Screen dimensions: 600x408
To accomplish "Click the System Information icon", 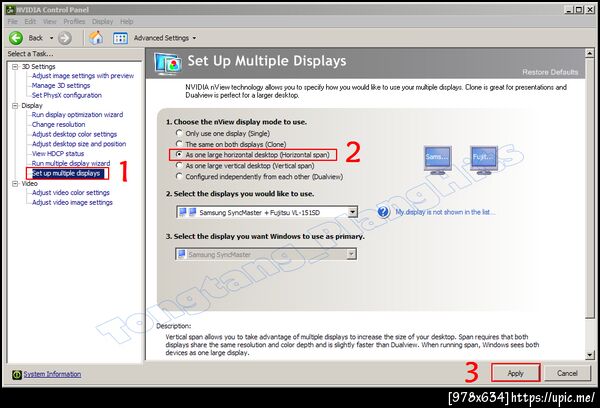I will pos(16,374).
